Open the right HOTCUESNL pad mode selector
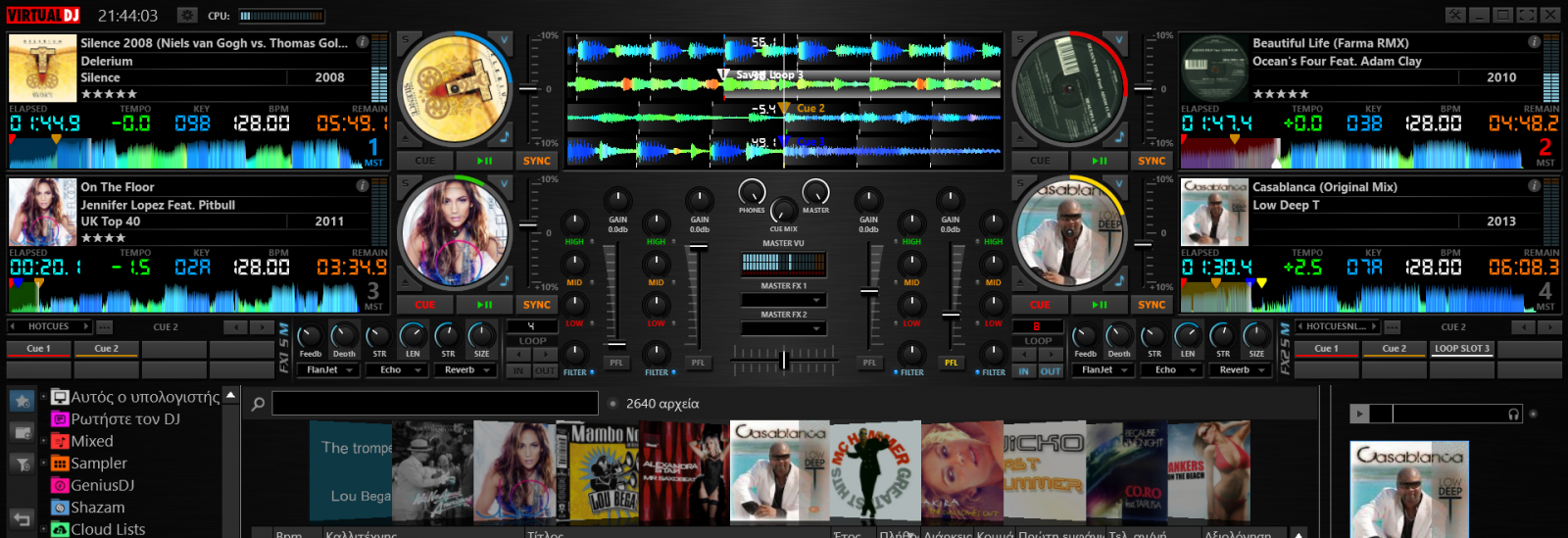This screenshot has height=538, width=1568. coord(1337,326)
